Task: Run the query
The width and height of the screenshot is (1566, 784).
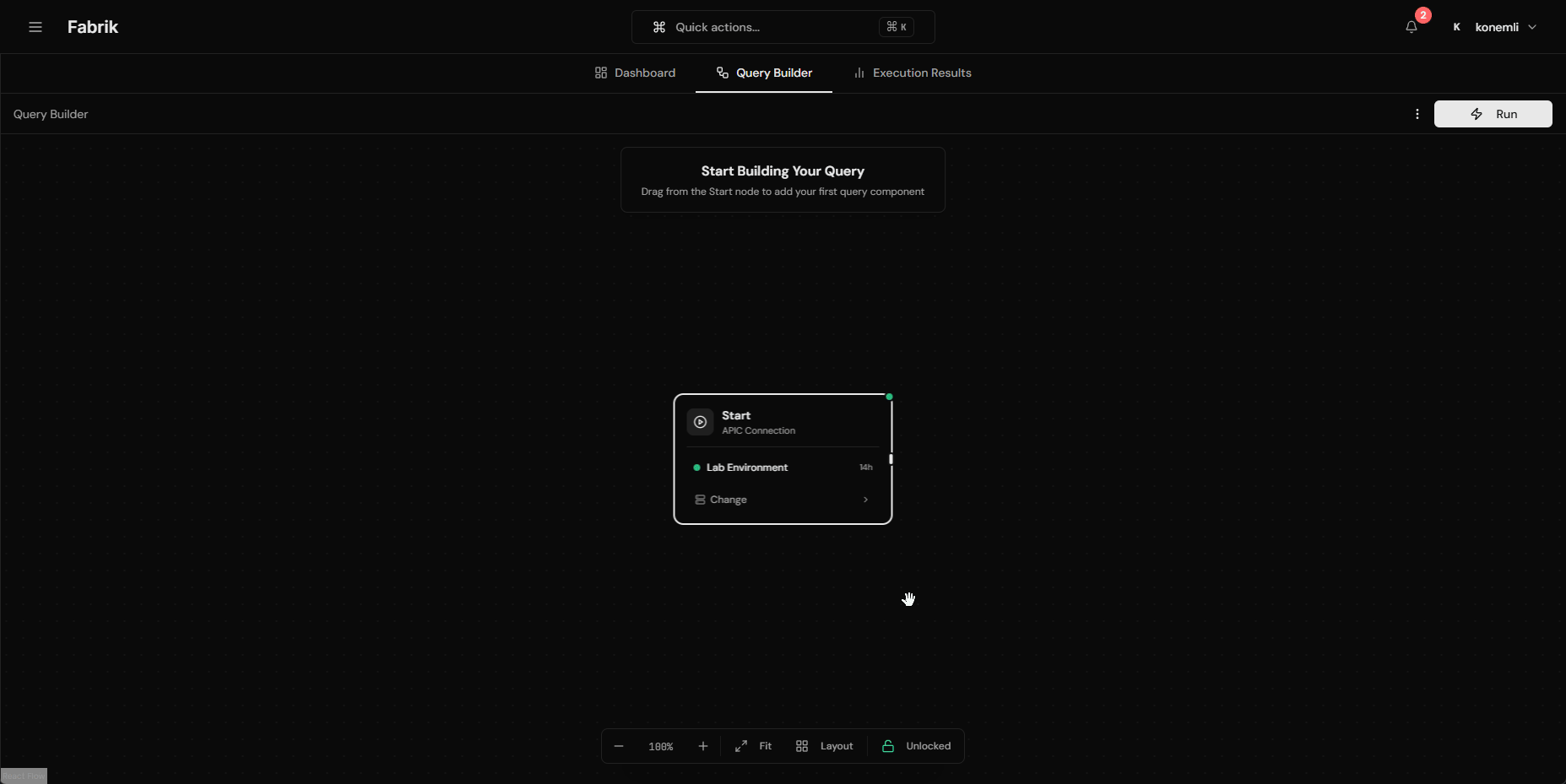Action: pyautogui.click(x=1493, y=114)
